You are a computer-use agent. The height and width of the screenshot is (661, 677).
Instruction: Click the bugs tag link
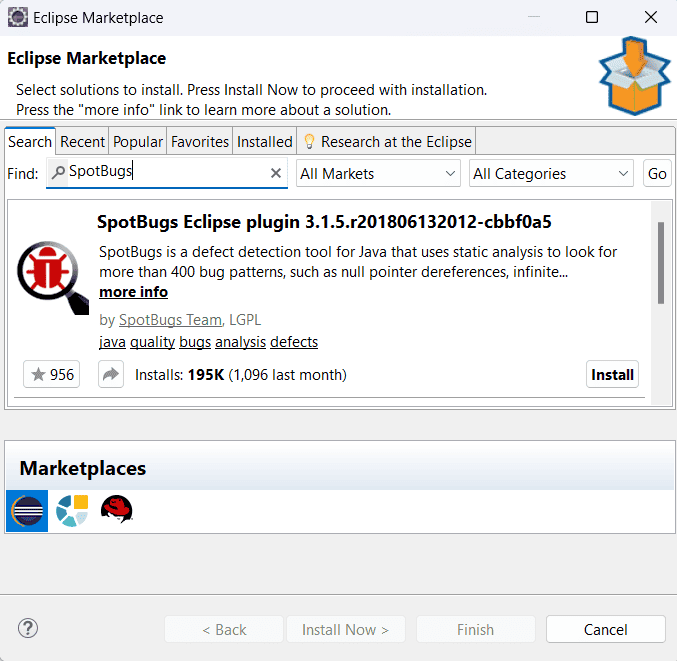click(x=195, y=342)
